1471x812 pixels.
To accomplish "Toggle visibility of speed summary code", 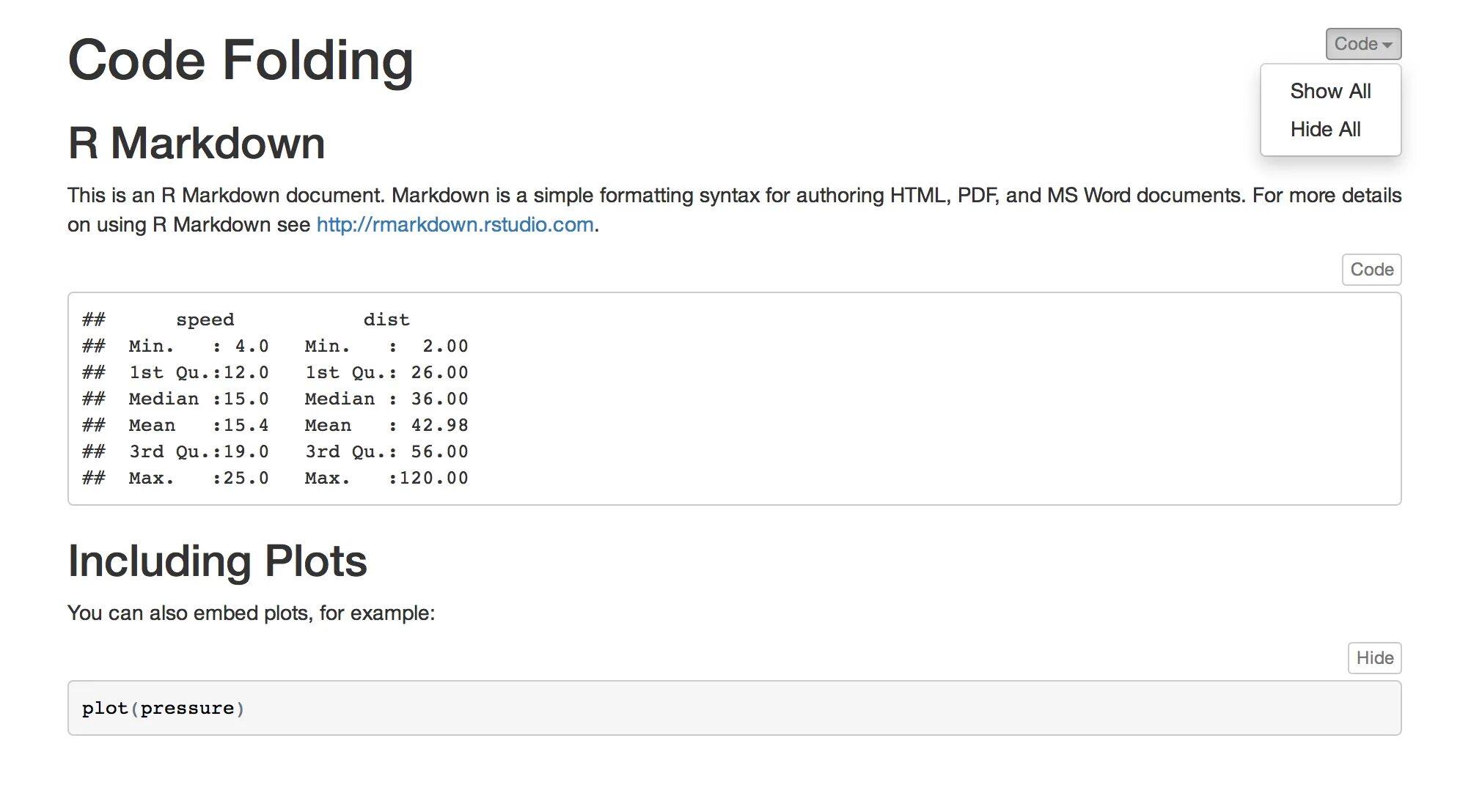I will tap(1370, 270).
